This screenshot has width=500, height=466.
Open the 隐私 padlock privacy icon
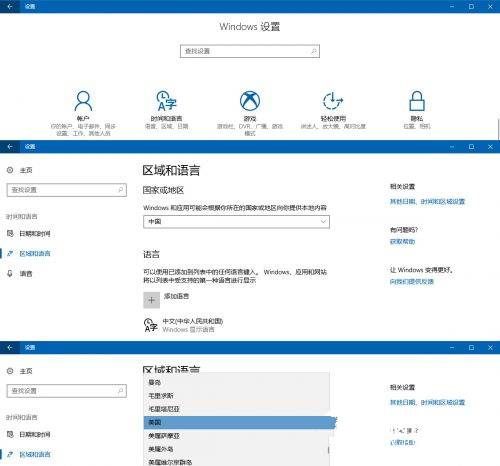click(x=417, y=101)
